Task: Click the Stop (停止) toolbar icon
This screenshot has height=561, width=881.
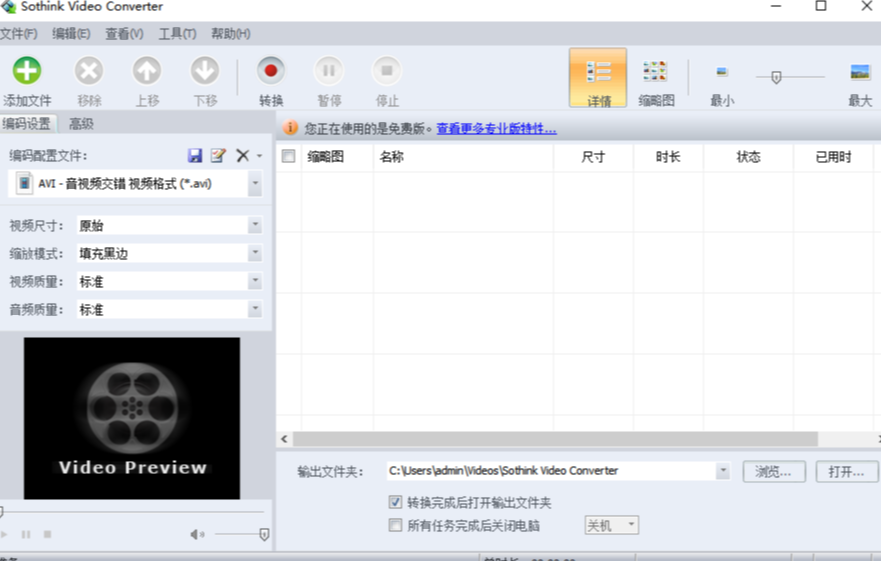Action: click(x=387, y=71)
